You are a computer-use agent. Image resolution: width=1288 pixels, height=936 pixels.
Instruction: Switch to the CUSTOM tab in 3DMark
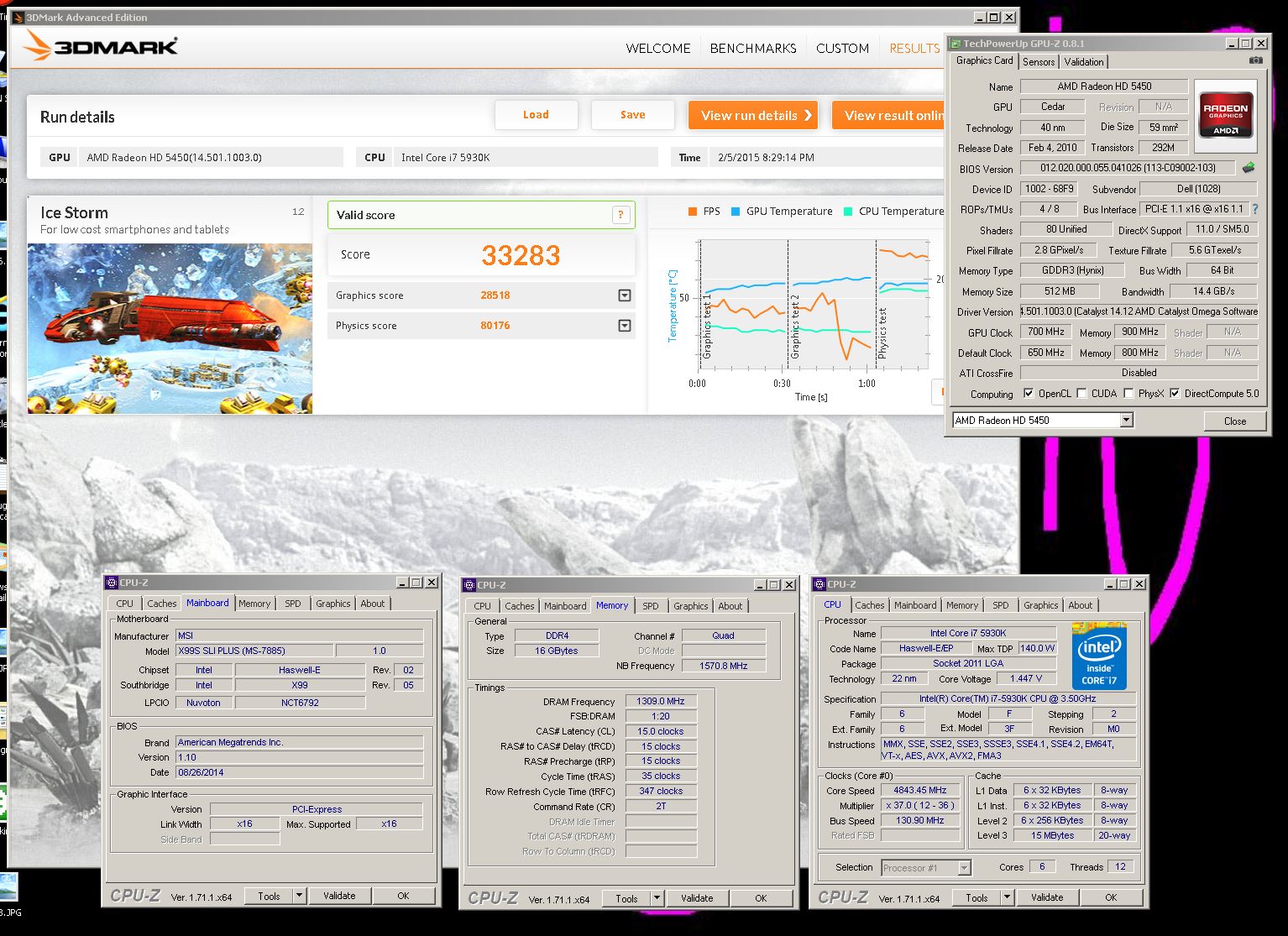coord(842,49)
